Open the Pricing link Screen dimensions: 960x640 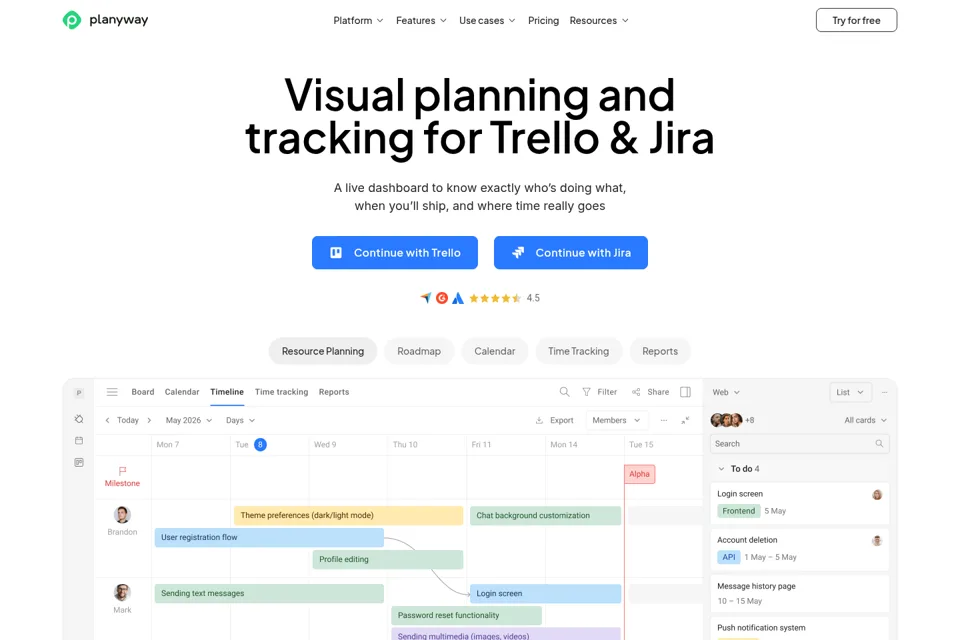(x=544, y=20)
